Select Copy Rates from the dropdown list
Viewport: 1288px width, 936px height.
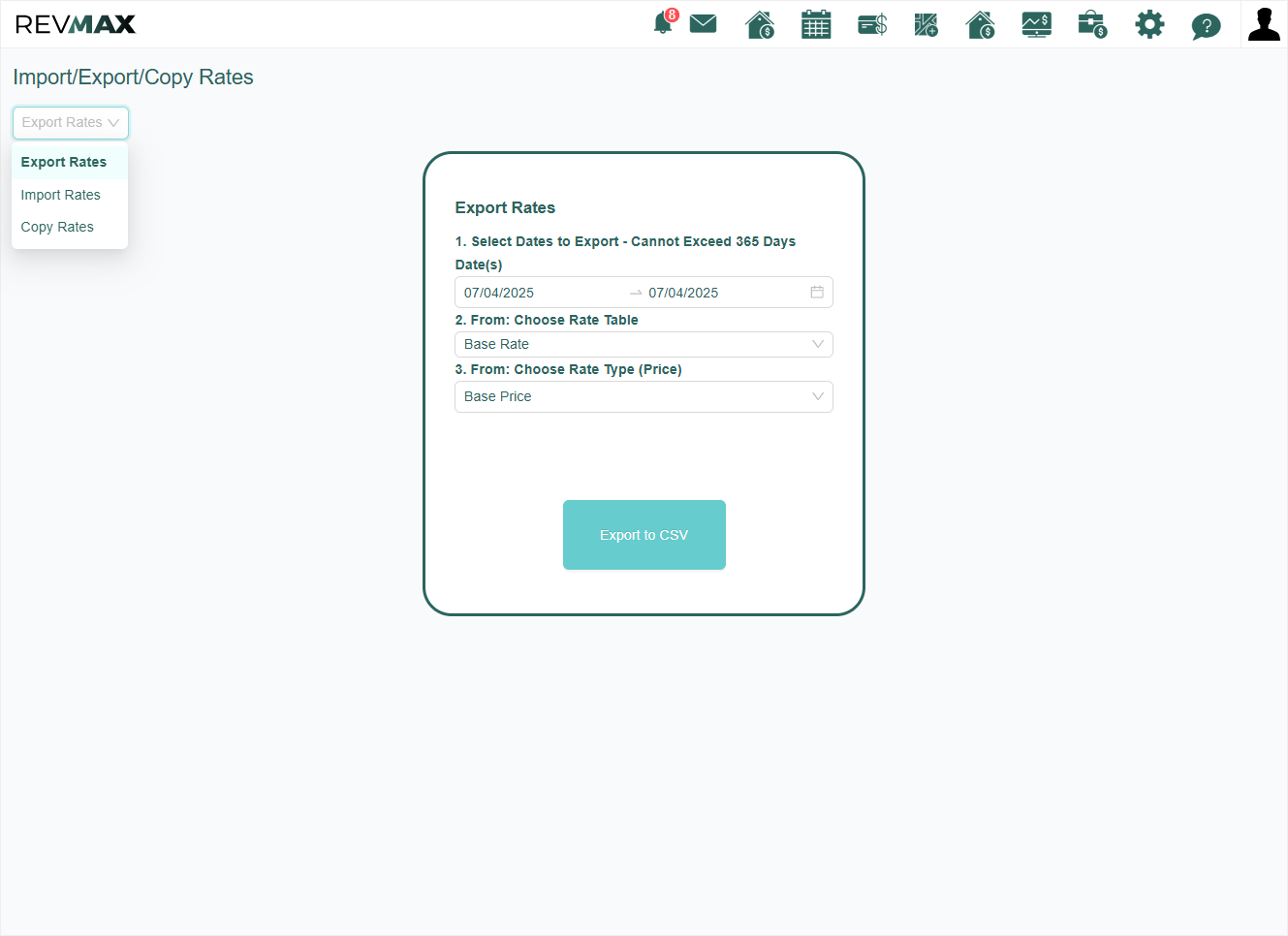[x=70, y=227]
